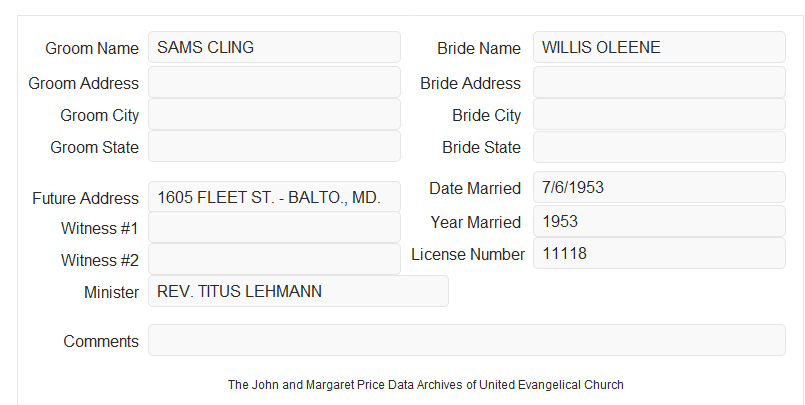The height and width of the screenshot is (405, 805).
Task: Click the Date Married field 7/6/1953
Action: click(659, 187)
